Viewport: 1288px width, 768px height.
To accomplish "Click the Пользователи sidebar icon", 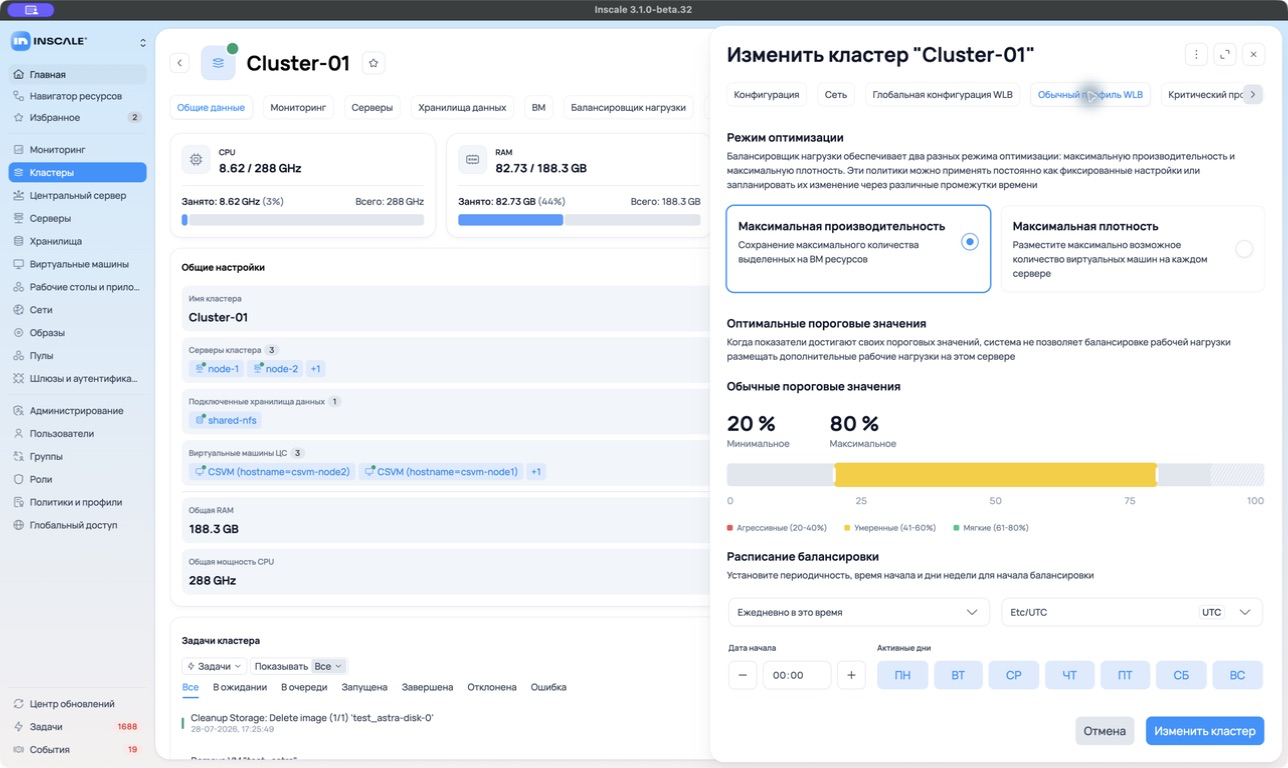I will (19, 434).
